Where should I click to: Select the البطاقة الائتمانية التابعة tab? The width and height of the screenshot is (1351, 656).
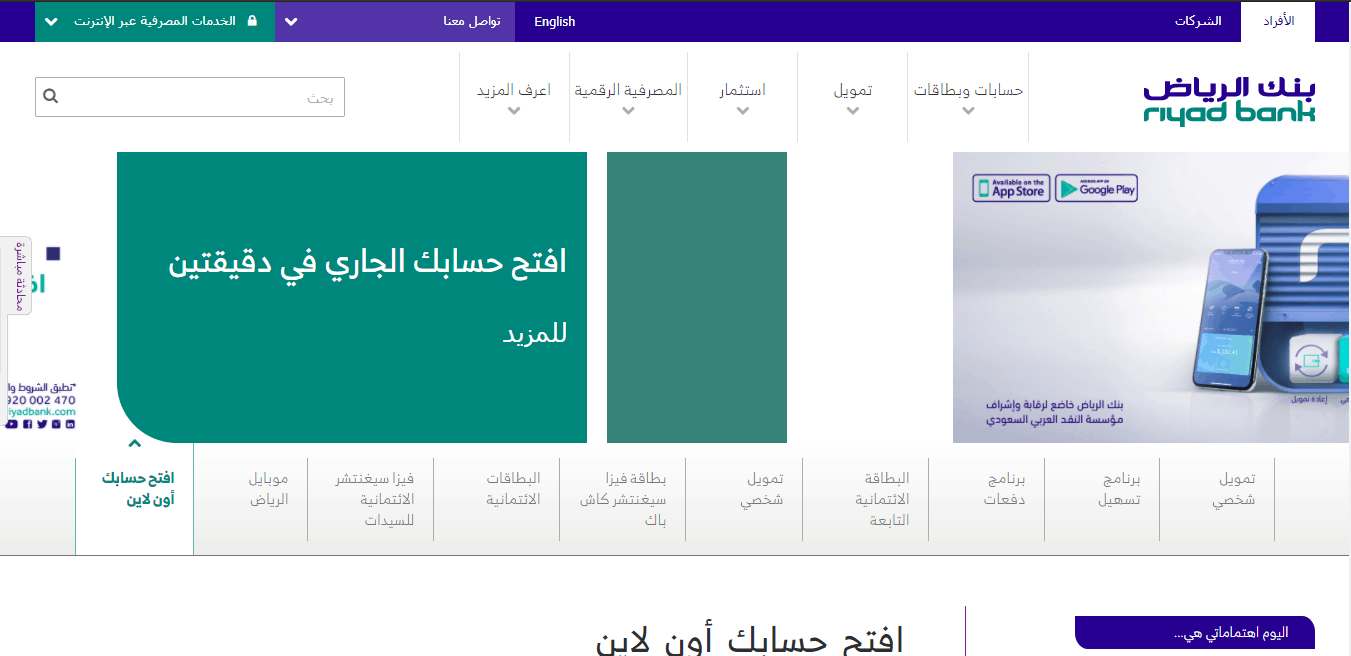pyautogui.click(x=882, y=499)
